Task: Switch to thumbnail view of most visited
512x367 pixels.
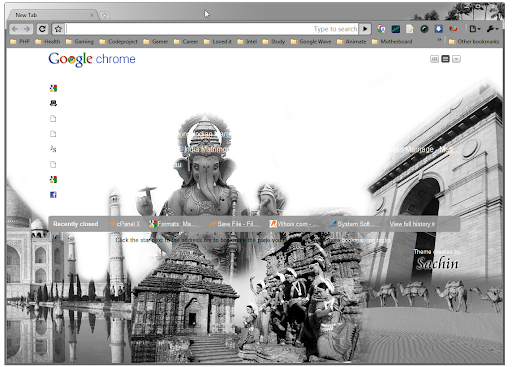Action: click(434, 59)
